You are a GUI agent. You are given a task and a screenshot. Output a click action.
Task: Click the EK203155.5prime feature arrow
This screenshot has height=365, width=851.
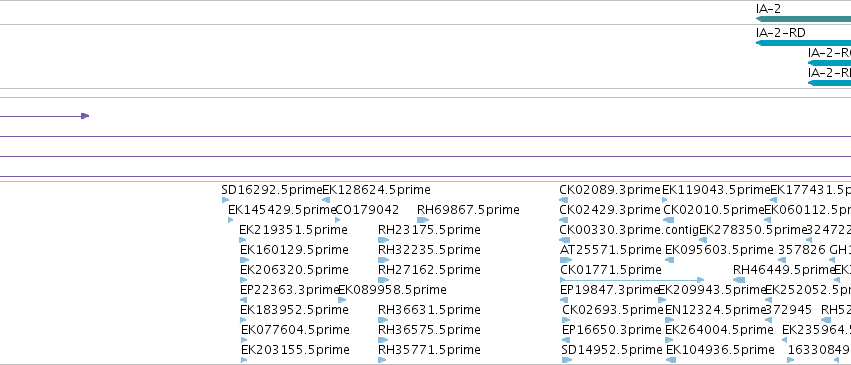coord(244,361)
